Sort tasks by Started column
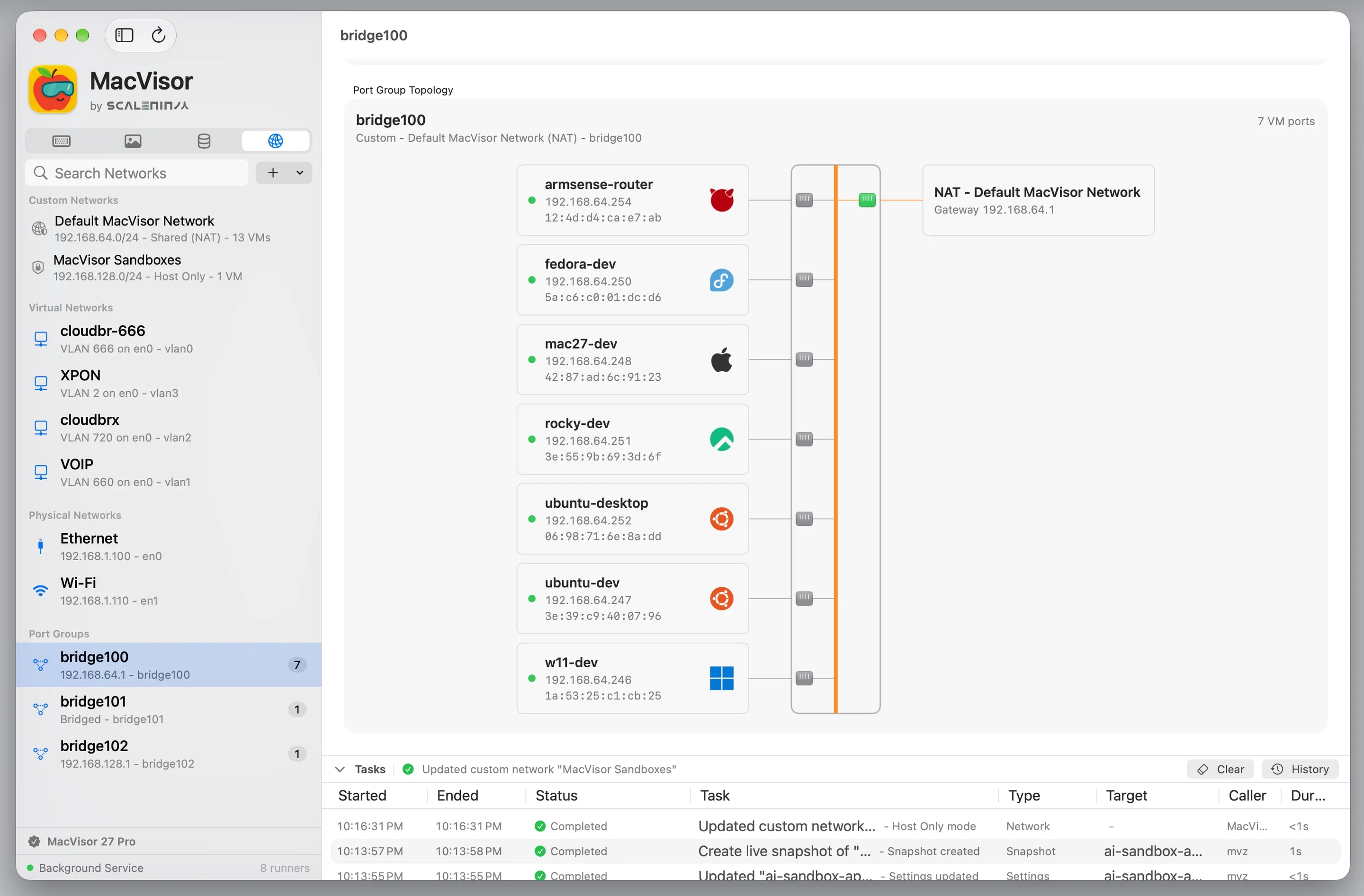1364x896 pixels. pyautogui.click(x=362, y=795)
